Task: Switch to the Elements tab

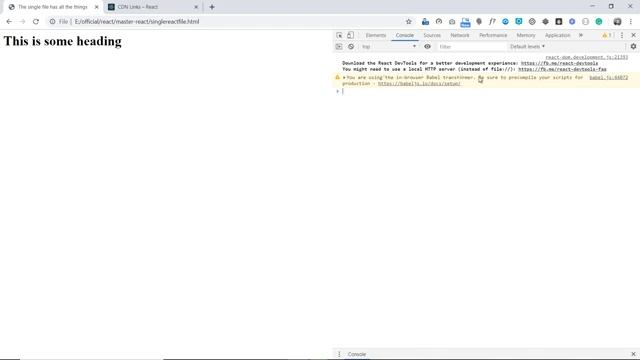Action: click(x=376, y=36)
